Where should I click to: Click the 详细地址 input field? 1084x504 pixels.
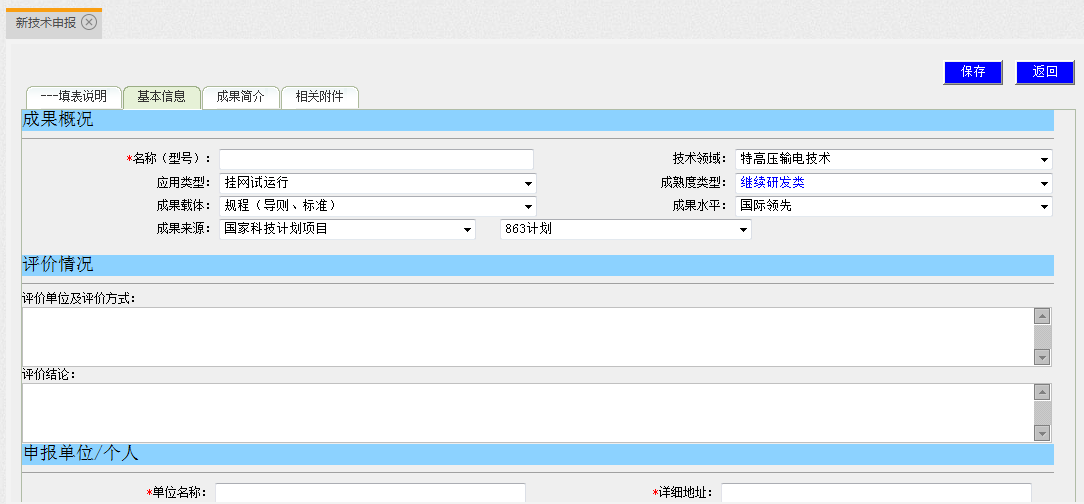(876, 493)
